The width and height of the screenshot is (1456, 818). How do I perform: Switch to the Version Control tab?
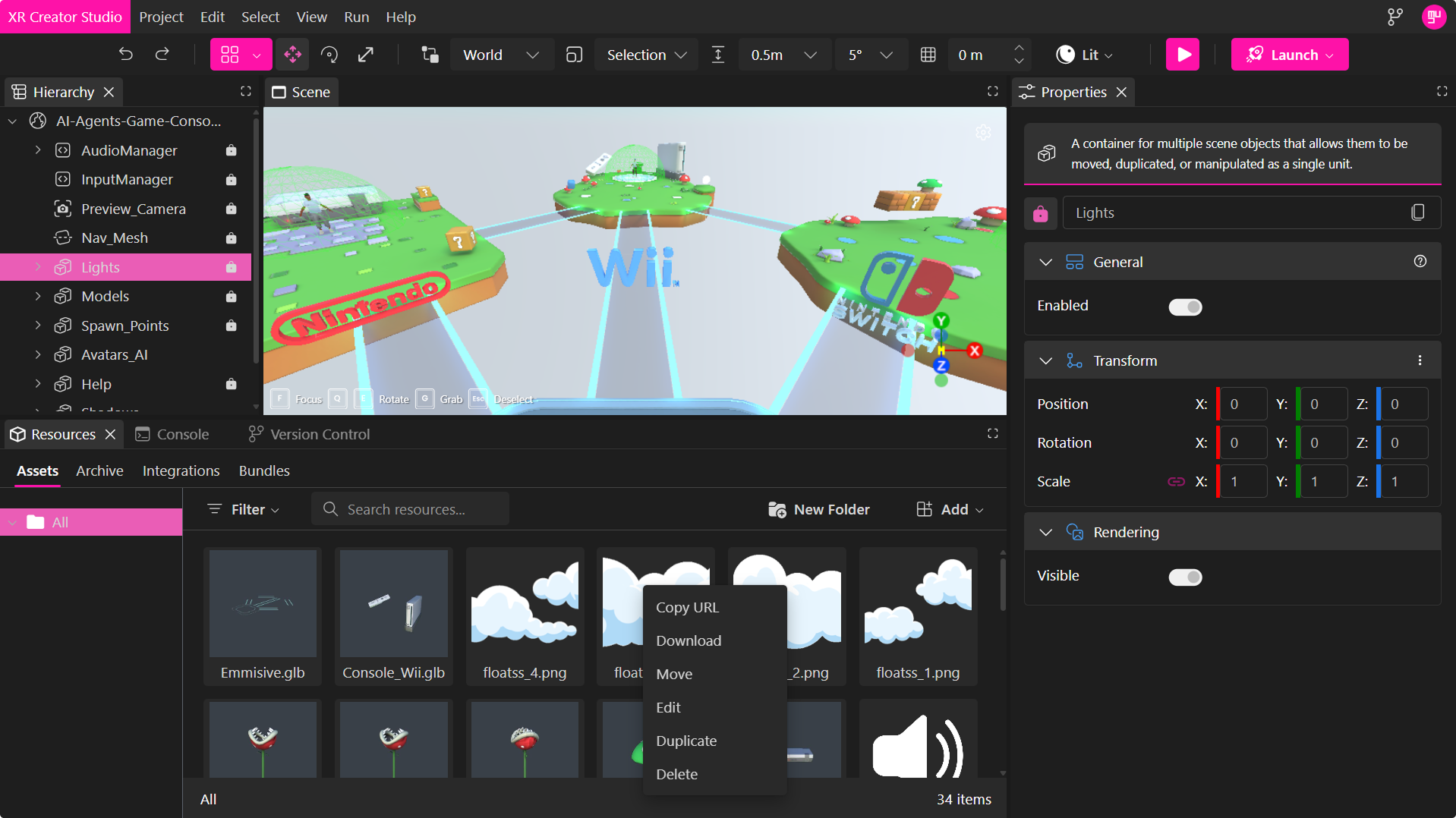pyautogui.click(x=309, y=434)
